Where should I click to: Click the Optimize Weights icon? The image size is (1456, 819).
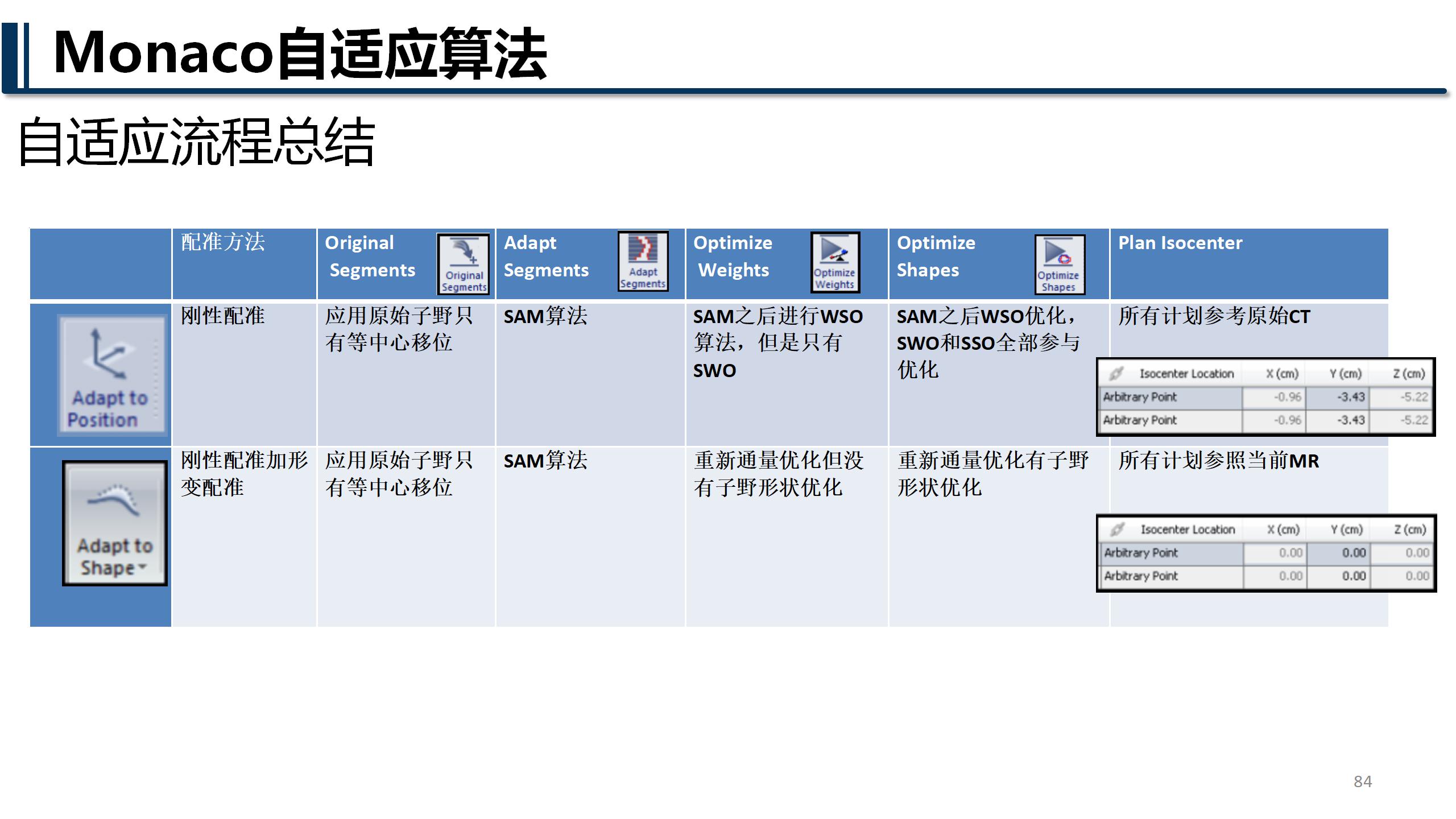(x=835, y=263)
